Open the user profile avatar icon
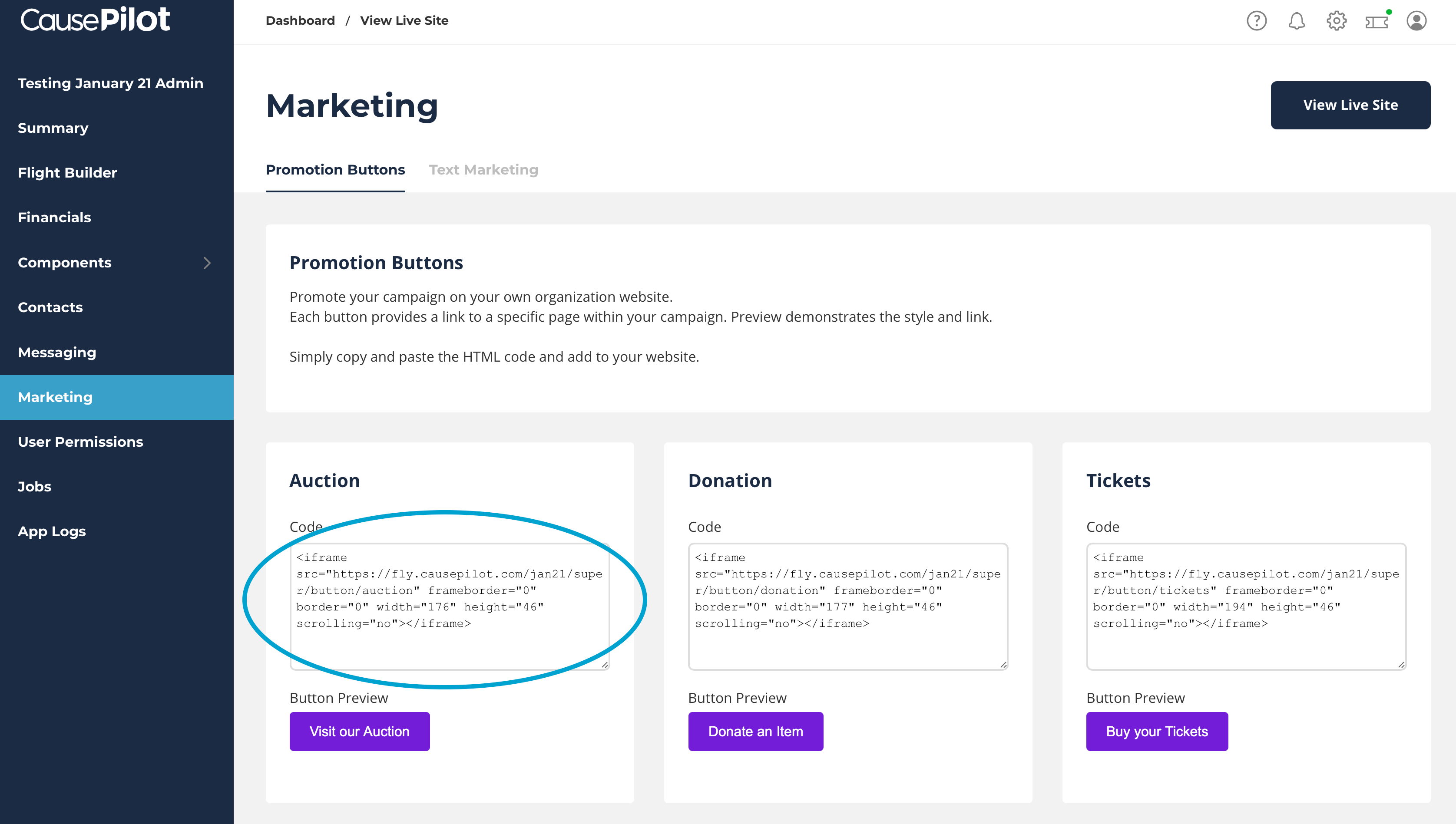 click(x=1416, y=21)
